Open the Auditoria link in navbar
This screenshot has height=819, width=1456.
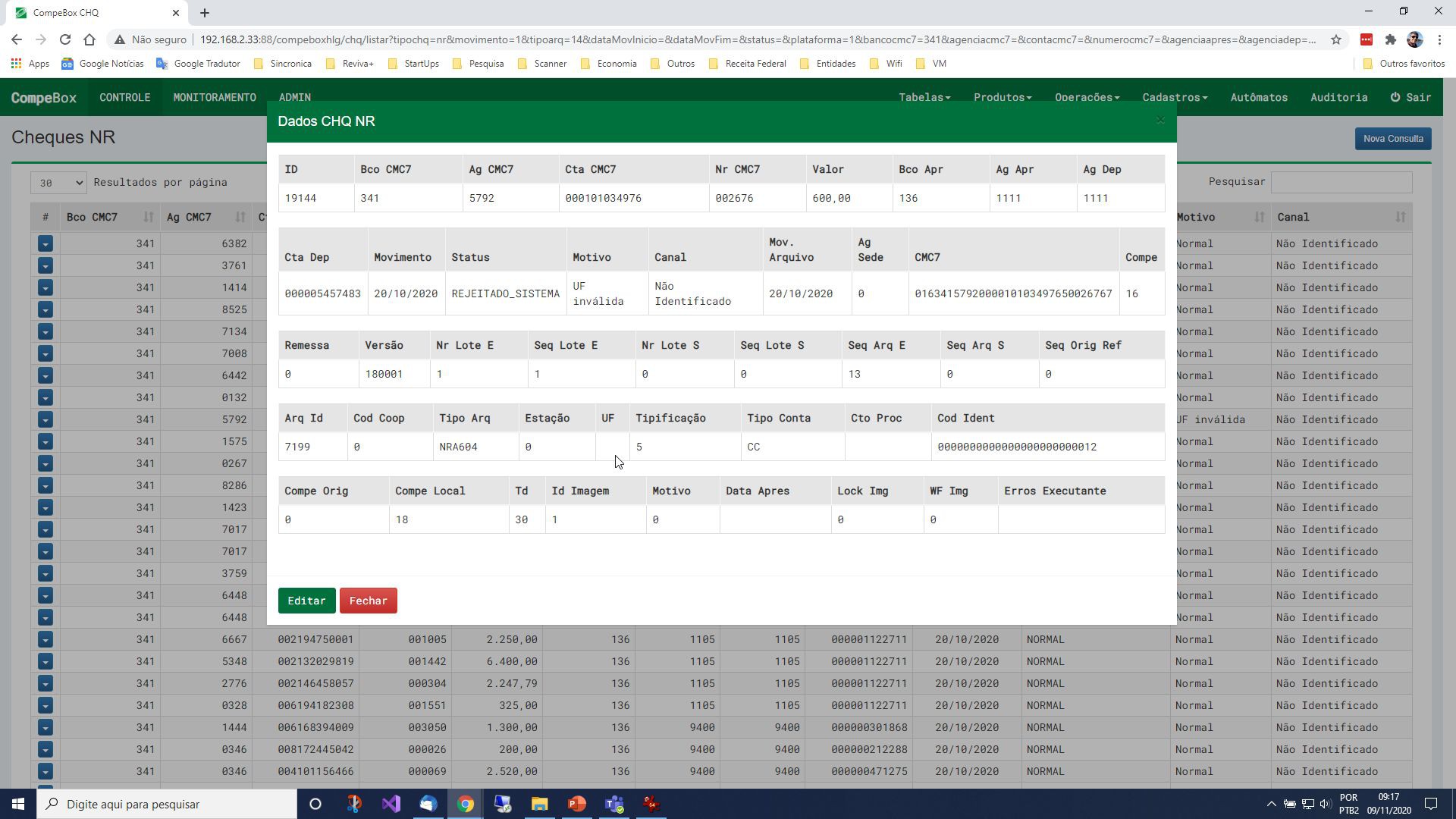(1338, 97)
